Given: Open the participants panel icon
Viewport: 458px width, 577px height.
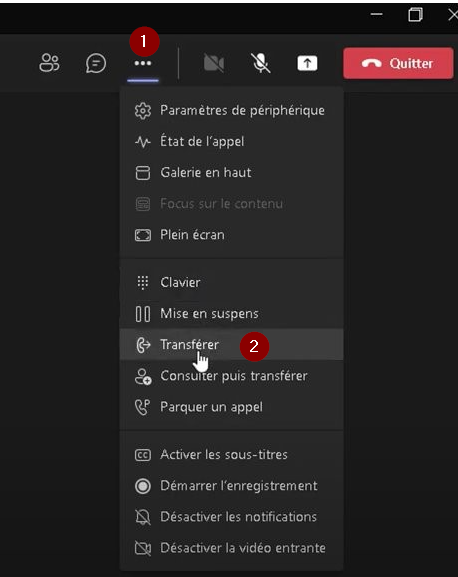Looking at the screenshot, I should (49, 63).
